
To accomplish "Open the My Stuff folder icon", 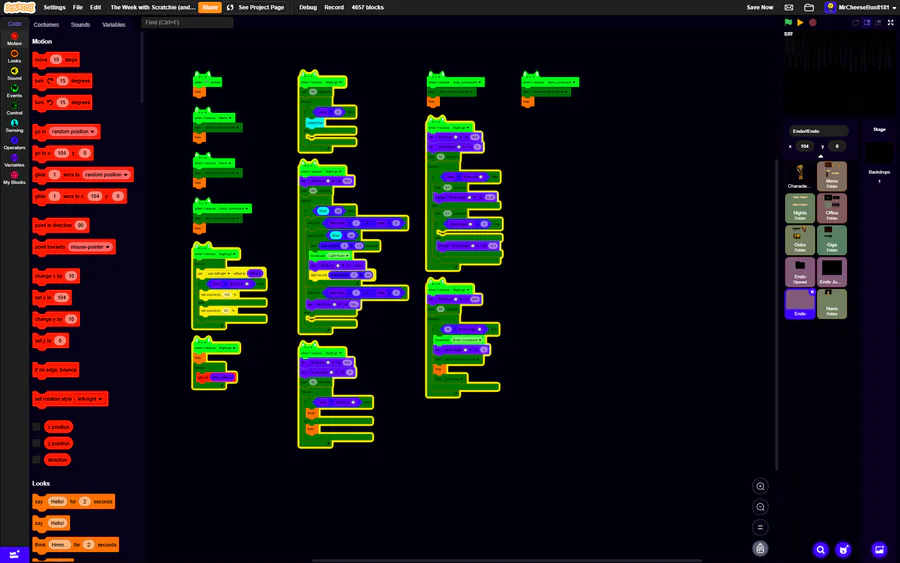I will click(809, 7).
